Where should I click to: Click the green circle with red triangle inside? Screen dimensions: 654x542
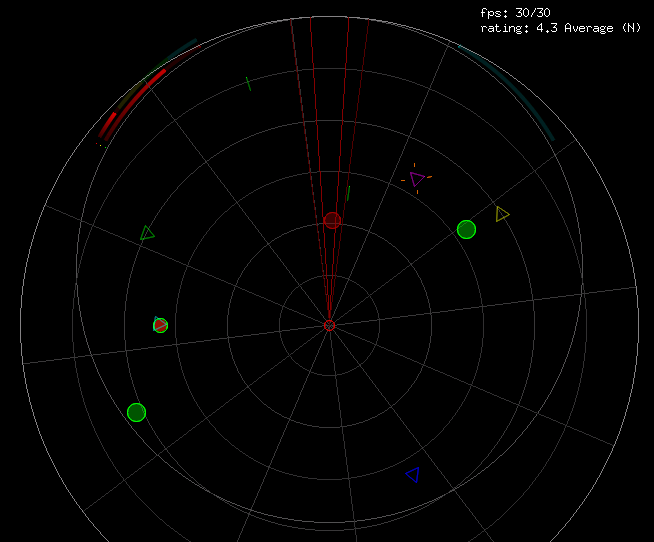pyautogui.click(x=160, y=325)
